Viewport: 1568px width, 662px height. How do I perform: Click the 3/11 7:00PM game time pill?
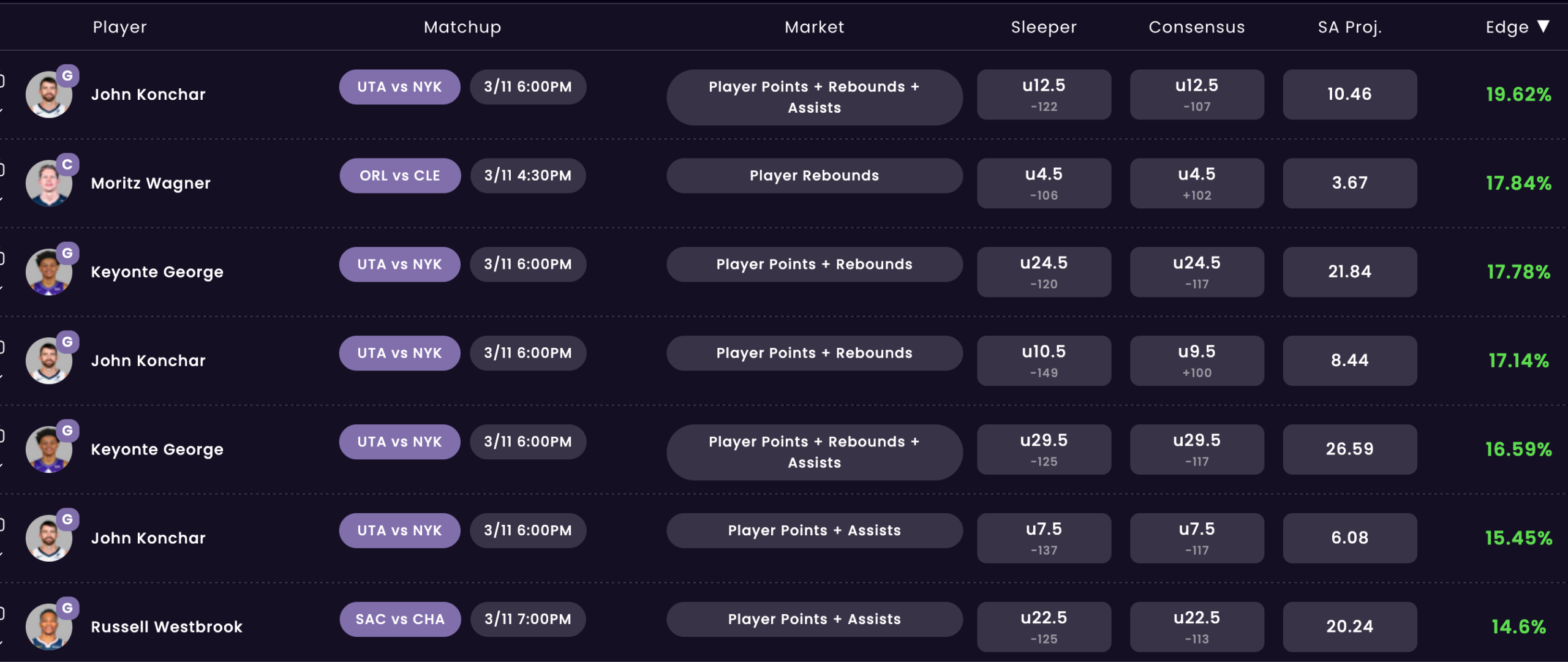tap(527, 619)
